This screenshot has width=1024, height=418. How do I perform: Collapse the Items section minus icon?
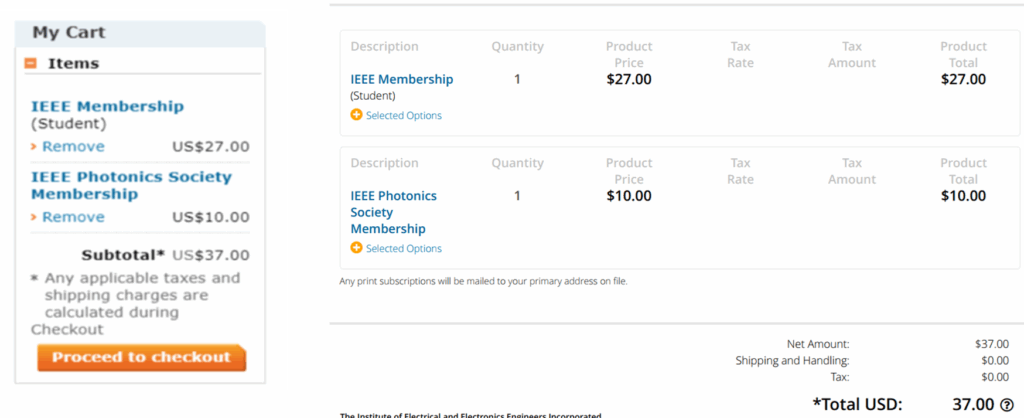coord(30,63)
